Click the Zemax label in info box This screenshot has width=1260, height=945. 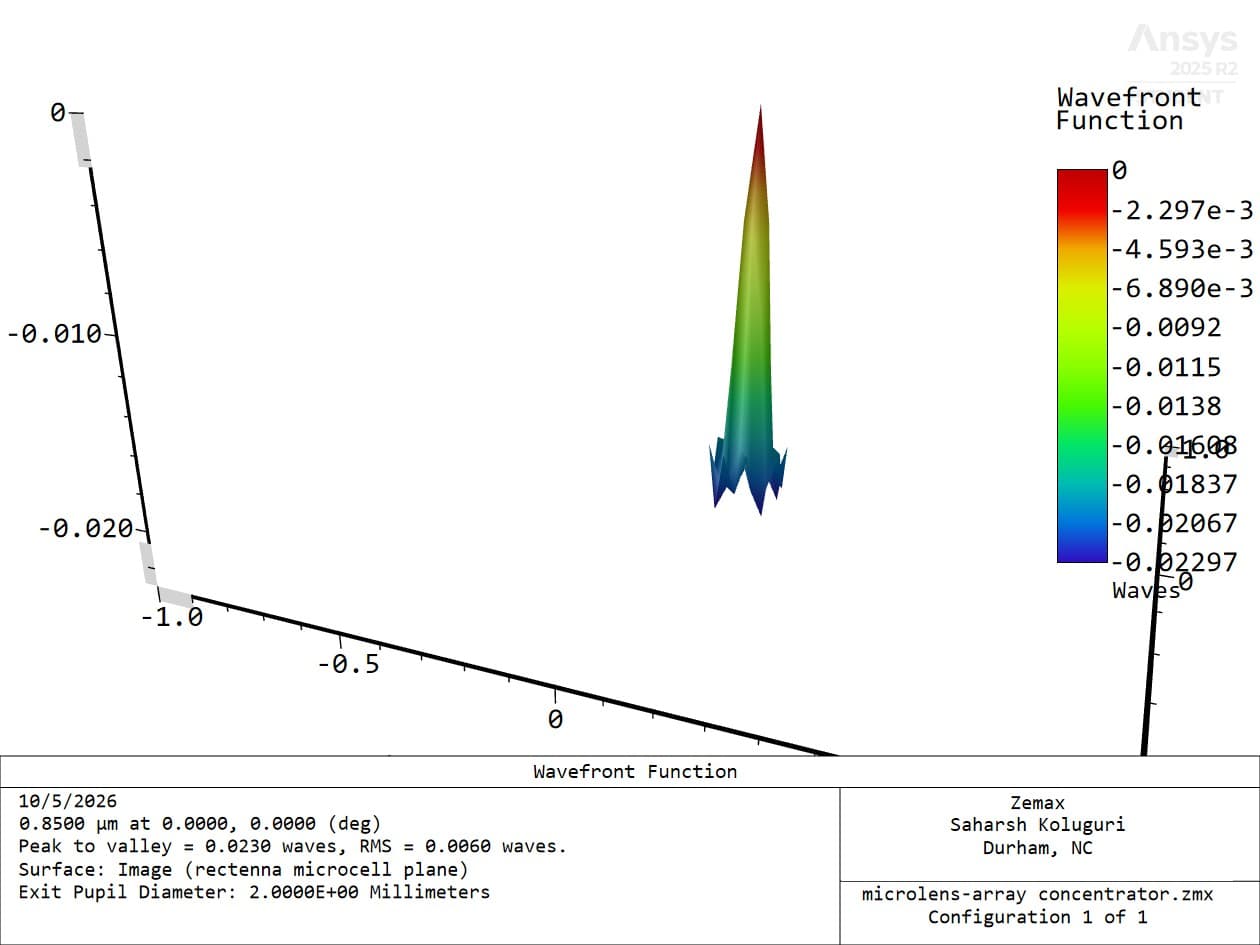[1038, 803]
